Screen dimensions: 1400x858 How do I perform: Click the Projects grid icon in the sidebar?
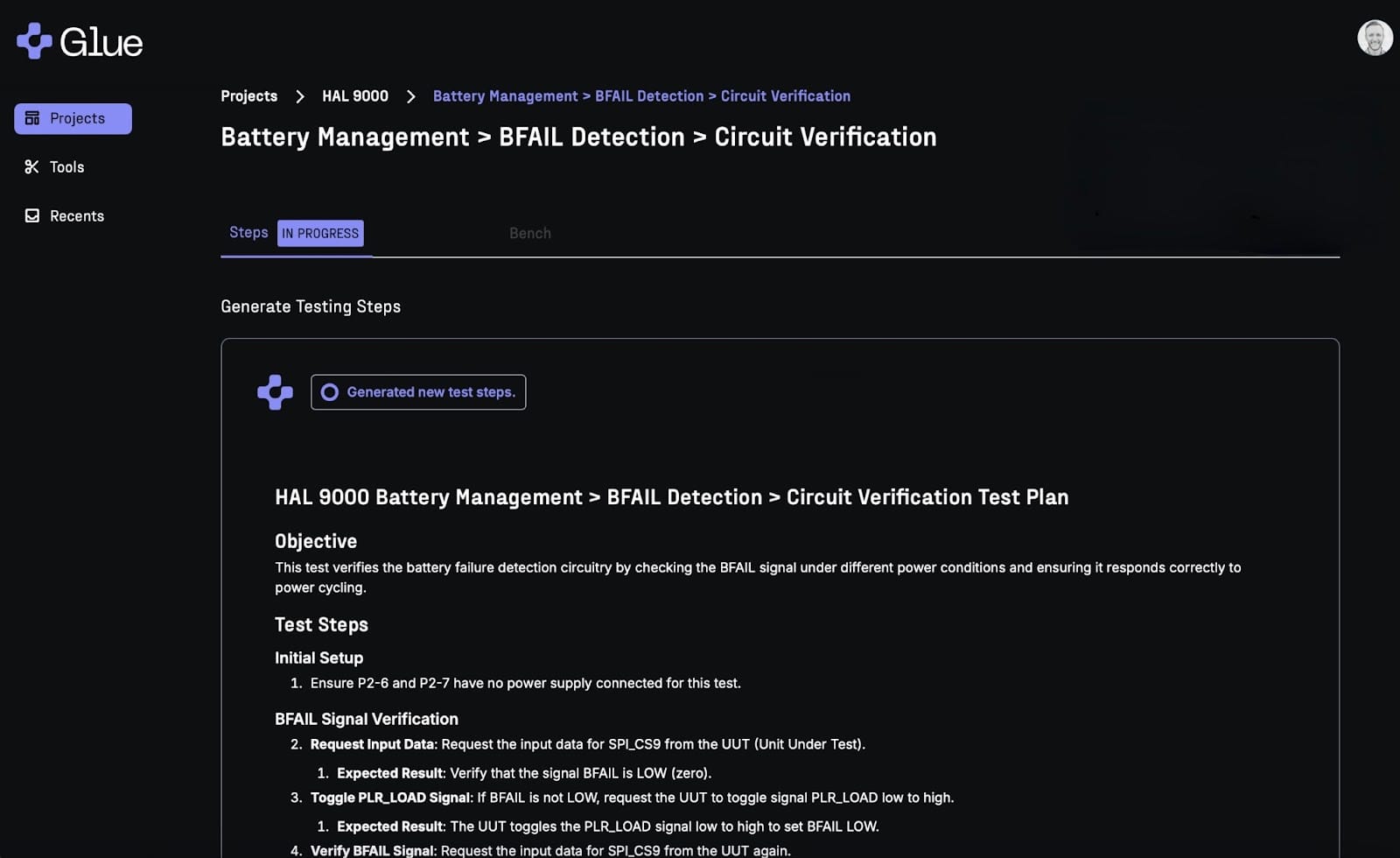[32, 118]
